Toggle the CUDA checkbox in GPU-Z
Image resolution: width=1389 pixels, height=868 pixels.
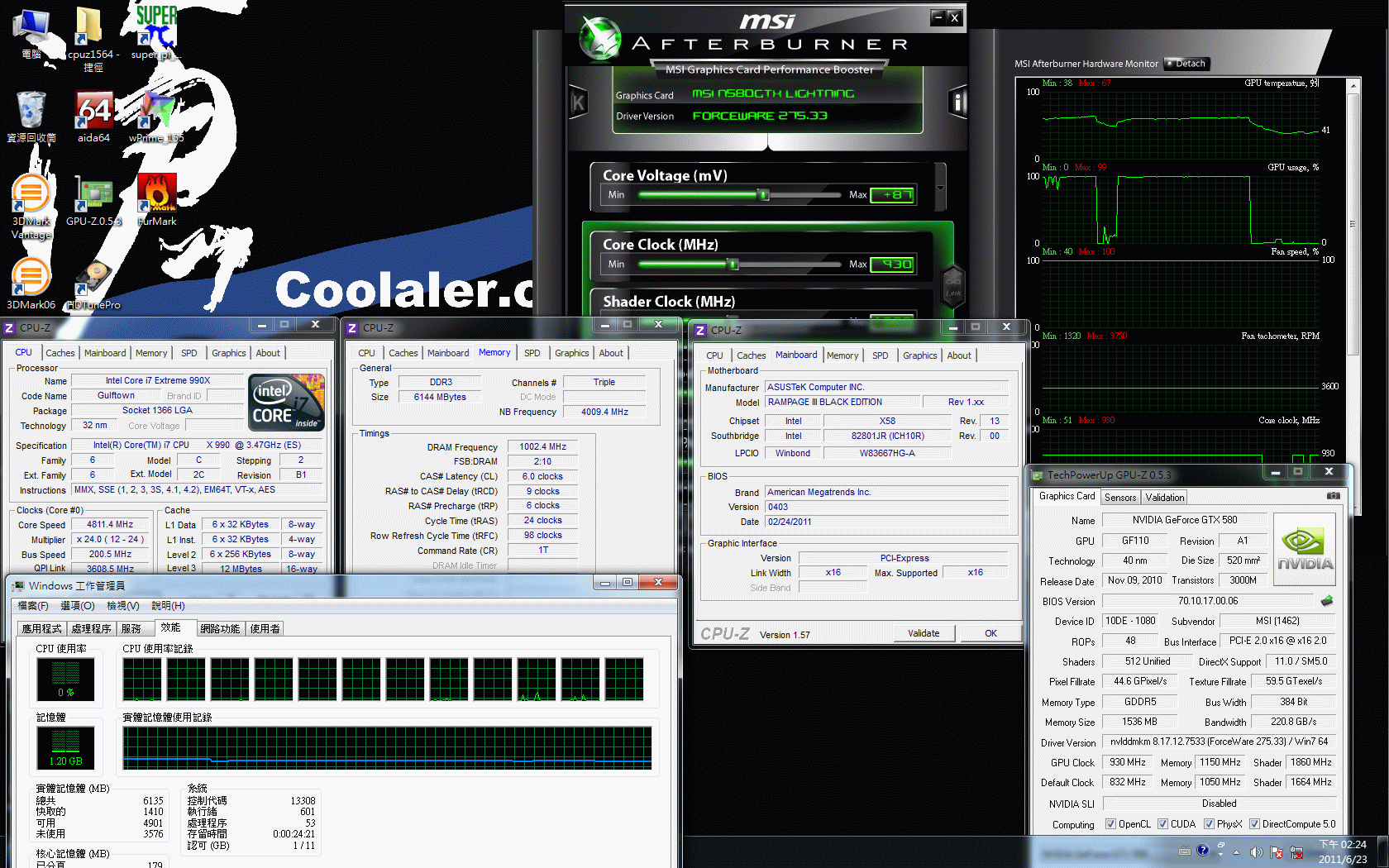1162,824
